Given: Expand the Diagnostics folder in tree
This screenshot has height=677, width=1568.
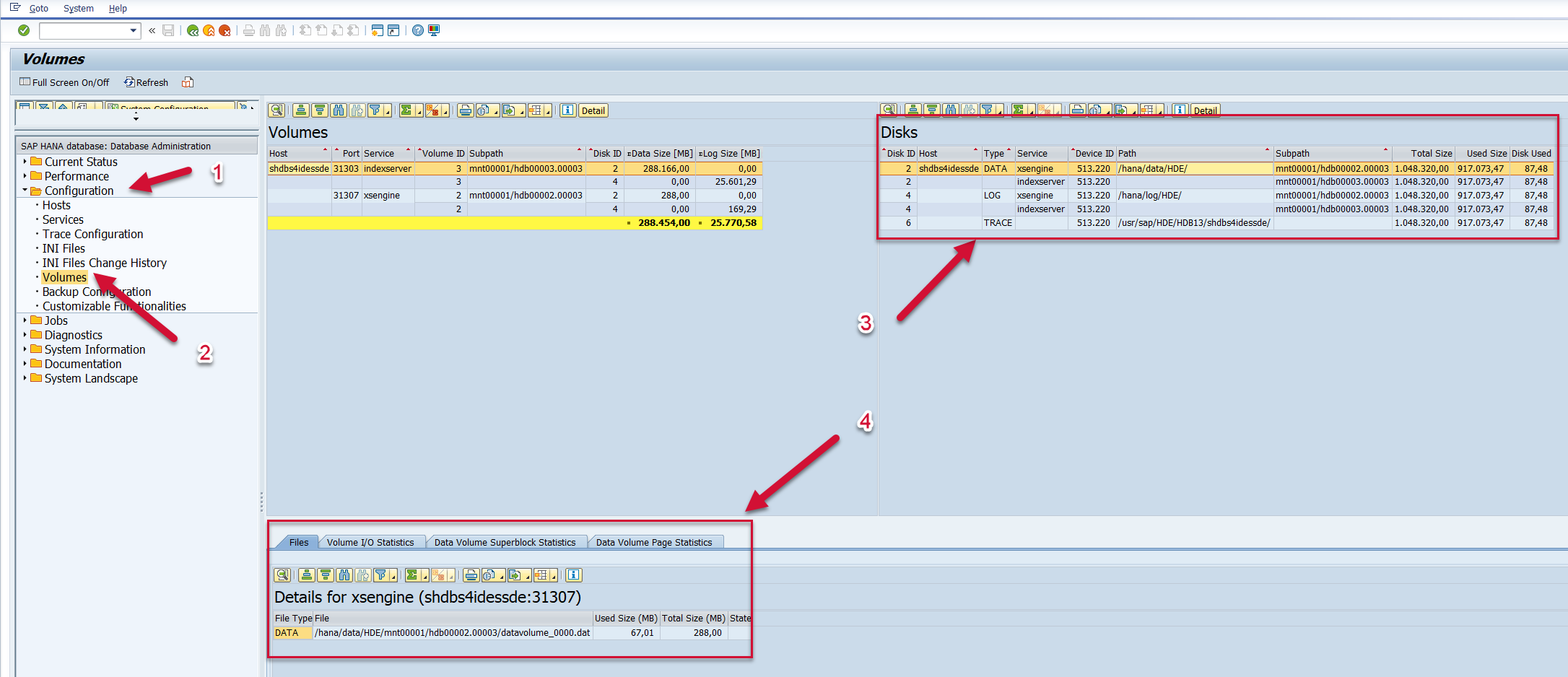Looking at the screenshot, I should pos(25,335).
